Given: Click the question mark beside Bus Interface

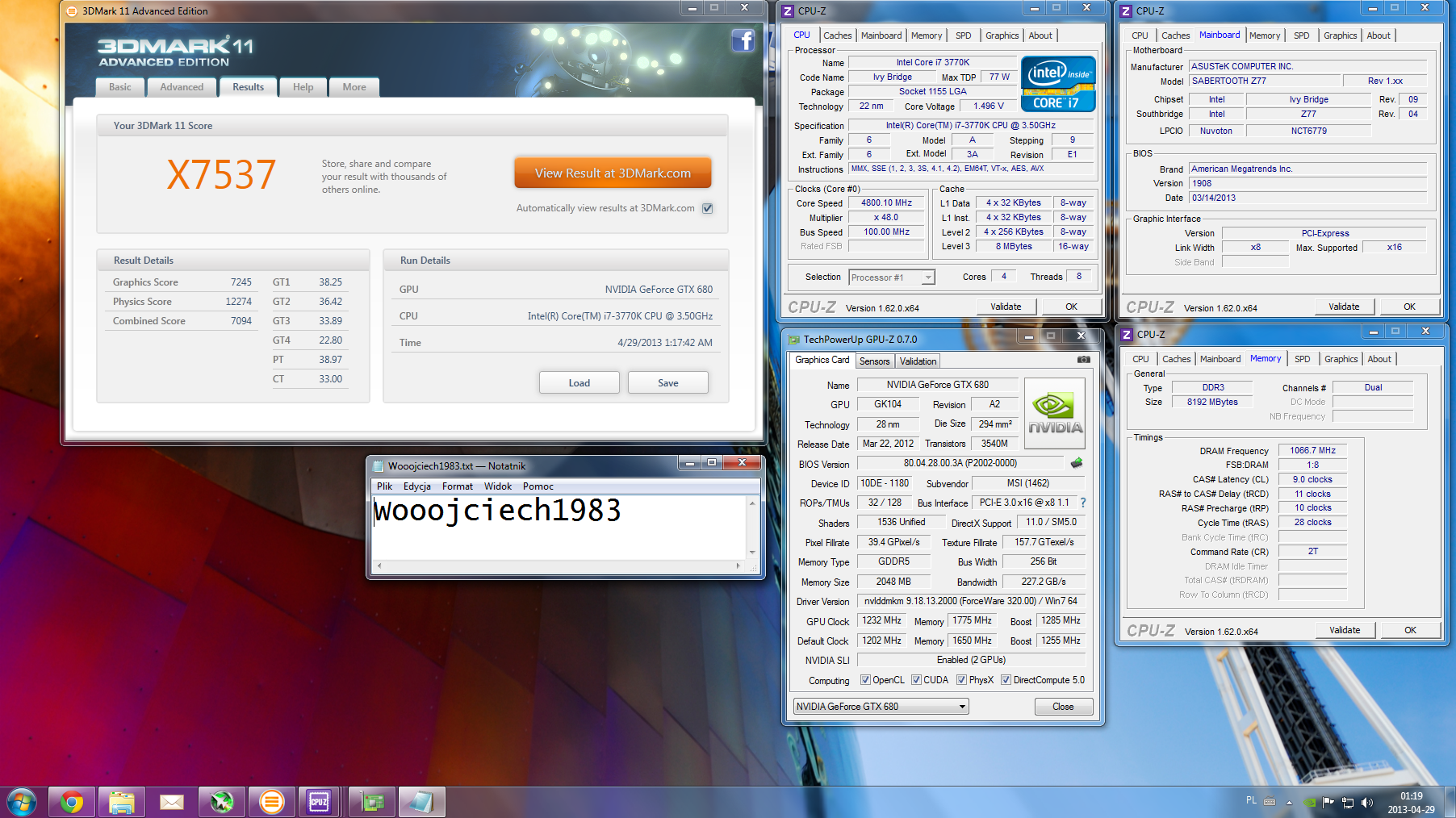Looking at the screenshot, I should pos(1083,503).
